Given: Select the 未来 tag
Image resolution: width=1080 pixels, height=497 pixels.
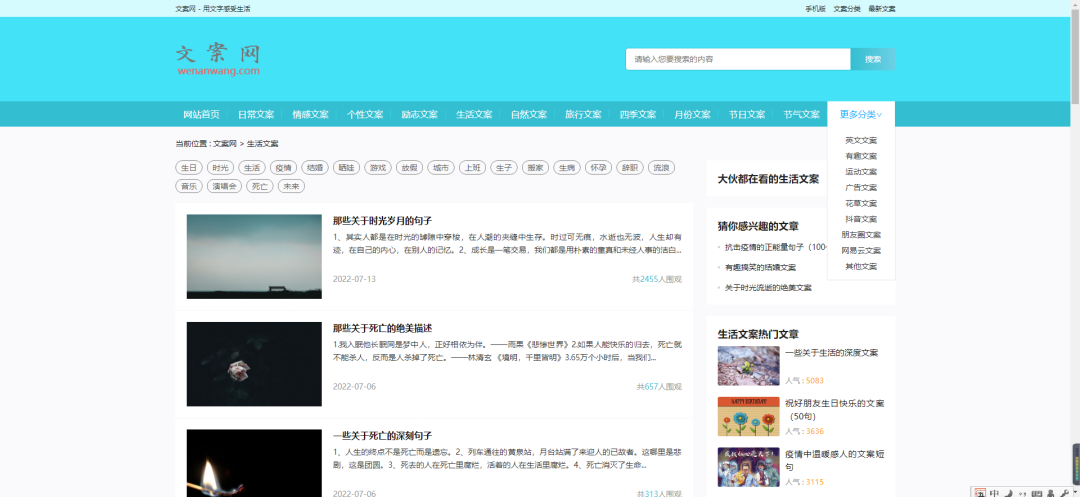Looking at the screenshot, I should tap(291, 186).
